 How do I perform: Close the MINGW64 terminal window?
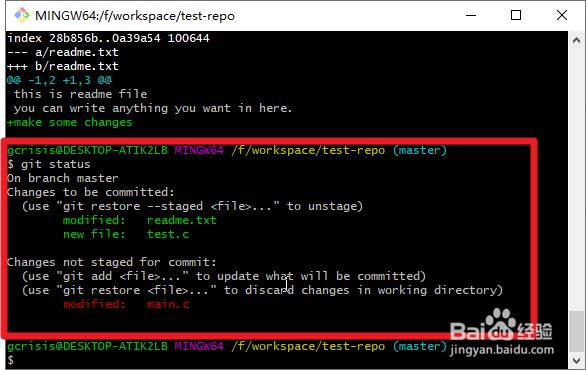pos(562,15)
